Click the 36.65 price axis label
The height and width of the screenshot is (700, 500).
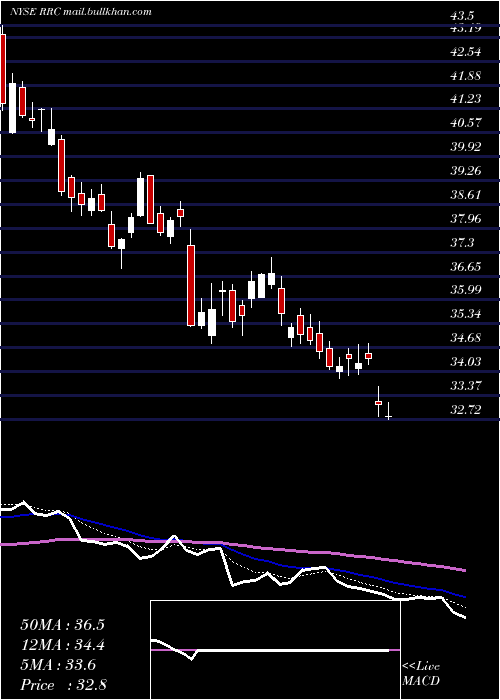point(467,267)
